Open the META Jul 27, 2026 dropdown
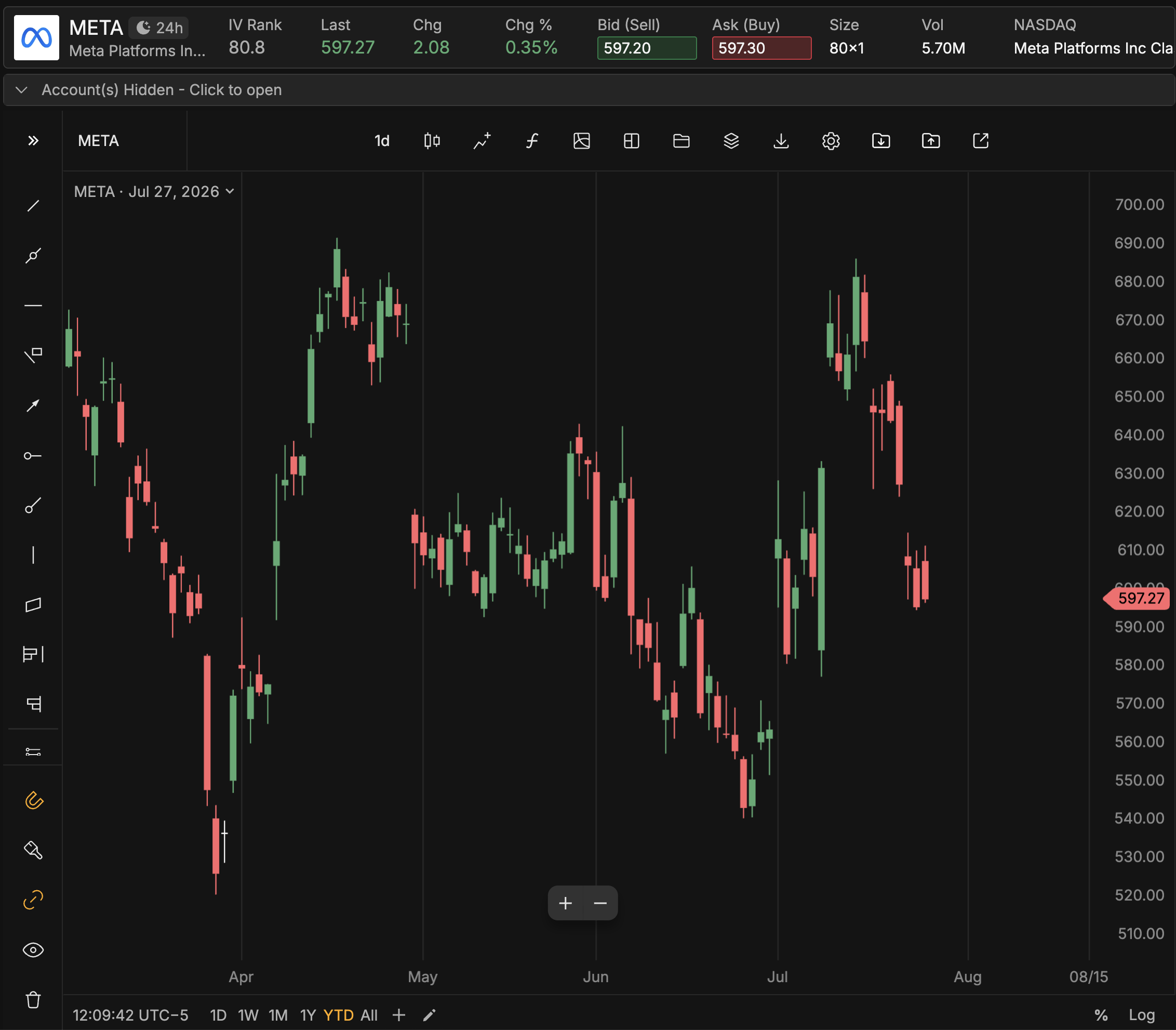The width and height of the screenshot is (1176, 1030). [154, 191]
